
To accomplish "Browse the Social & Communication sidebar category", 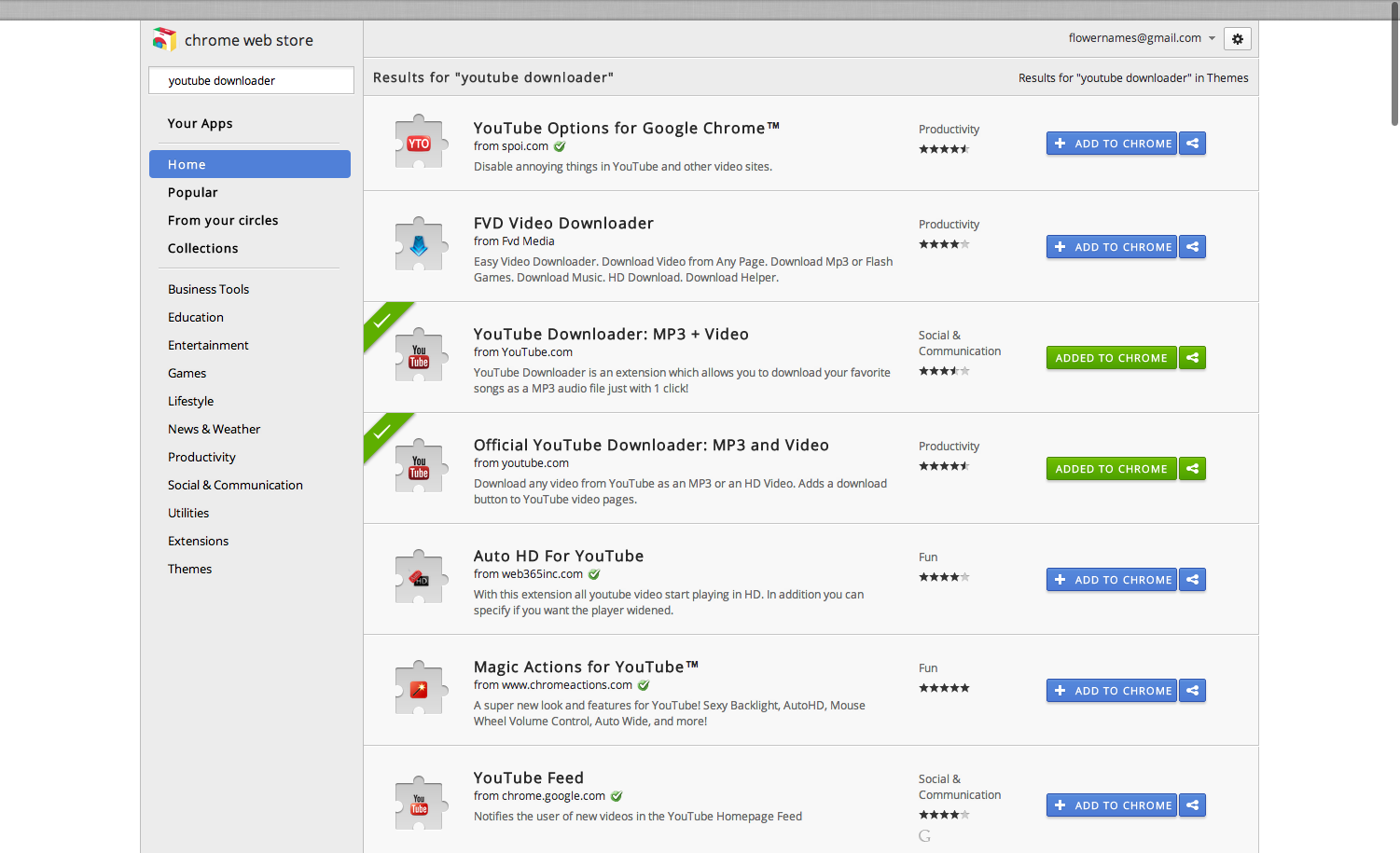I will 236,485.
